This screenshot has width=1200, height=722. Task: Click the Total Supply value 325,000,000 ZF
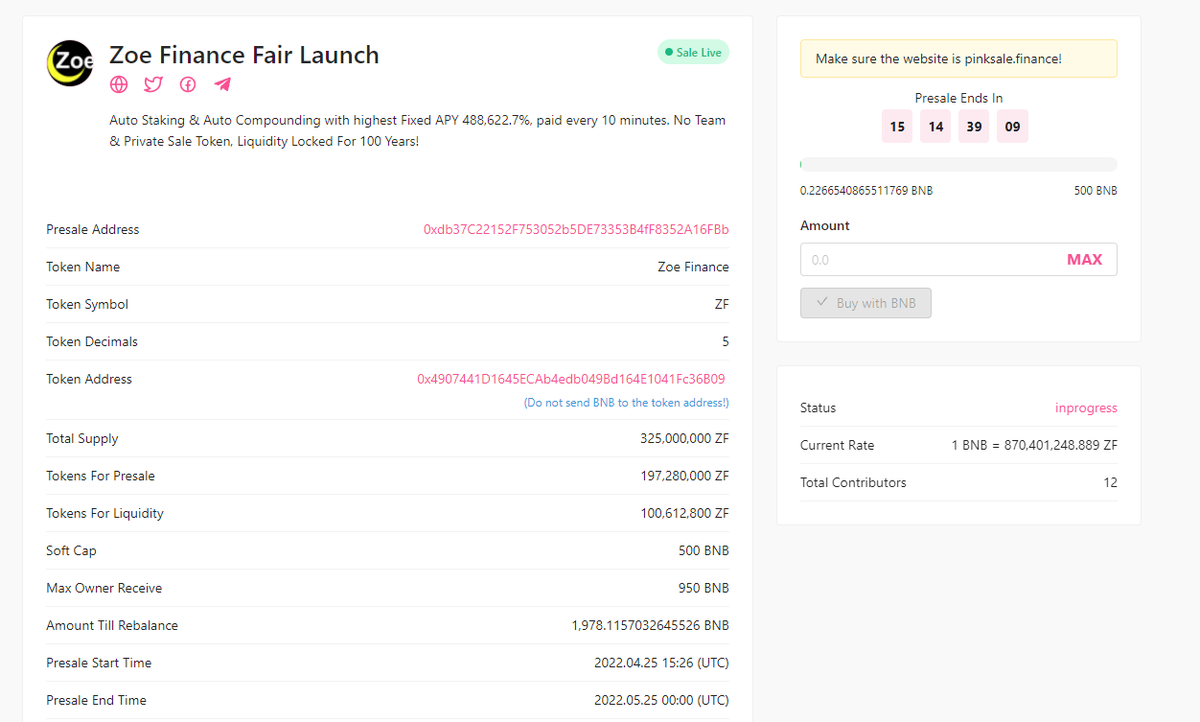click(684, 439)
